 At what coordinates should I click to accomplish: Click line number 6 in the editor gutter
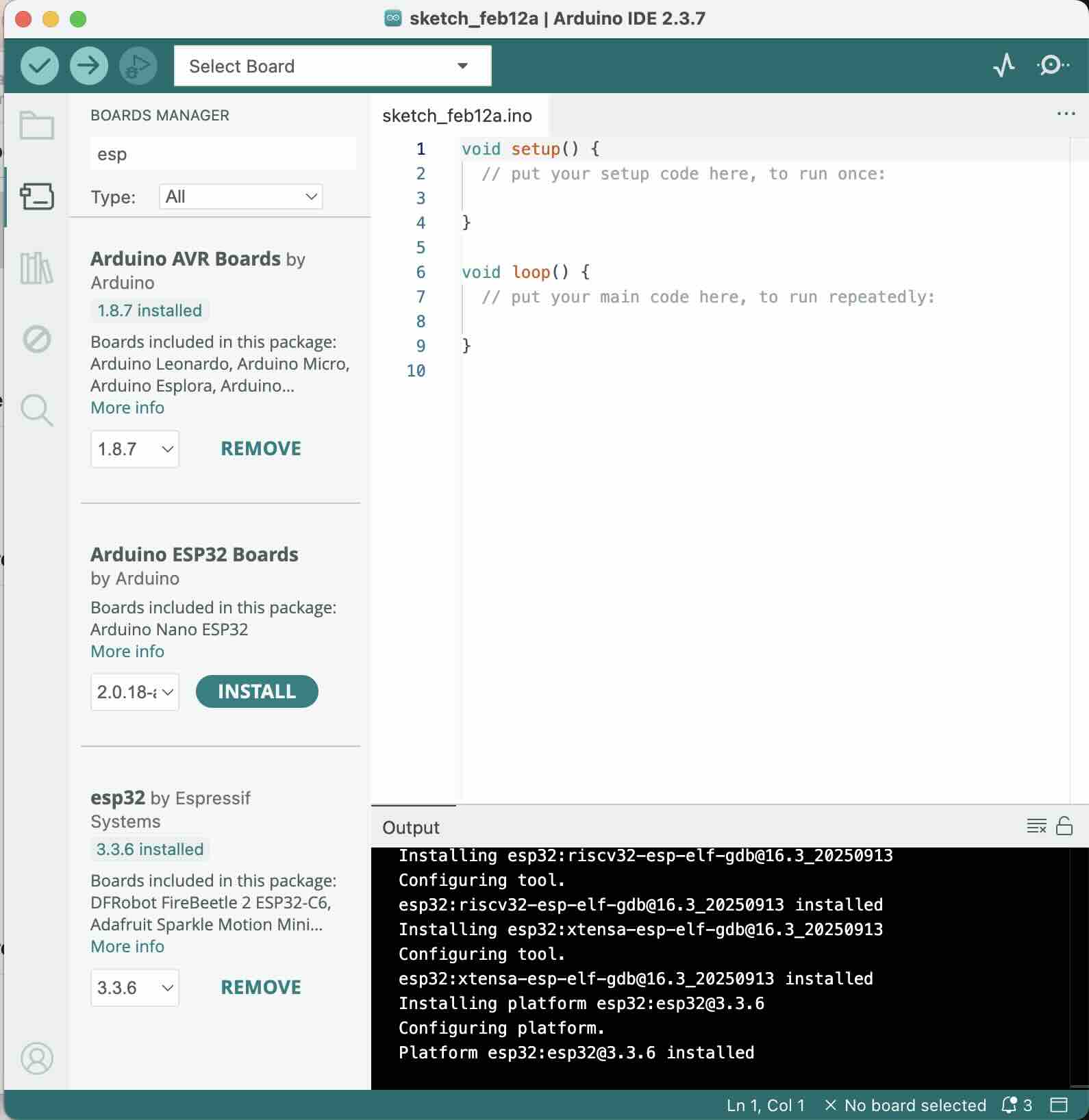click(421, 272)
